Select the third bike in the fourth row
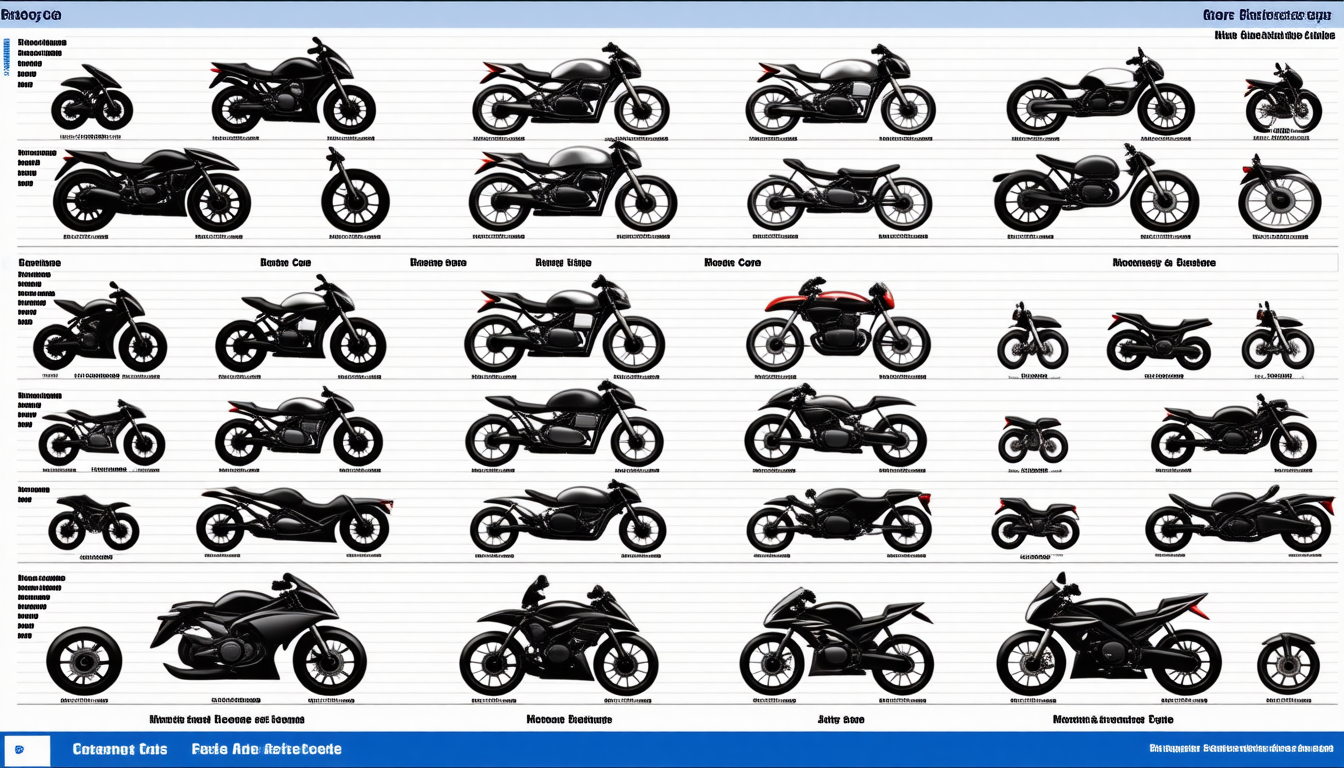1344x768 pixels. pyautogui.click(x=564, y=423)
